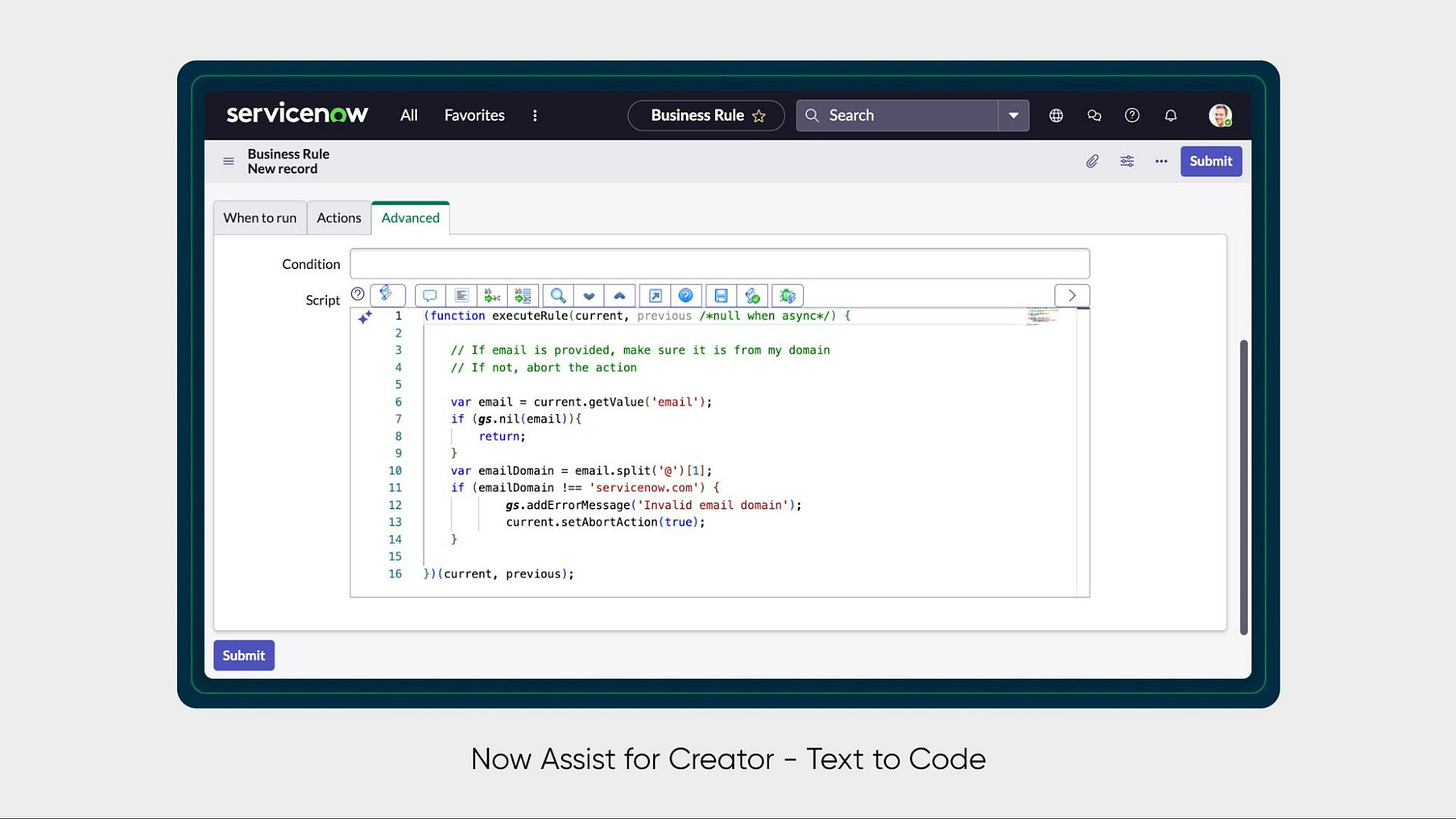Screen dimensions: 1456x819
Task: Open the Favorites menu
Action: [474, 115]
